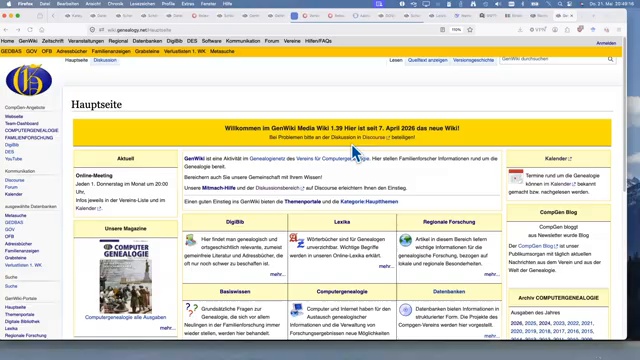Go back with the browser back arrow
The image size is (640, 360).
pos(6,30)
